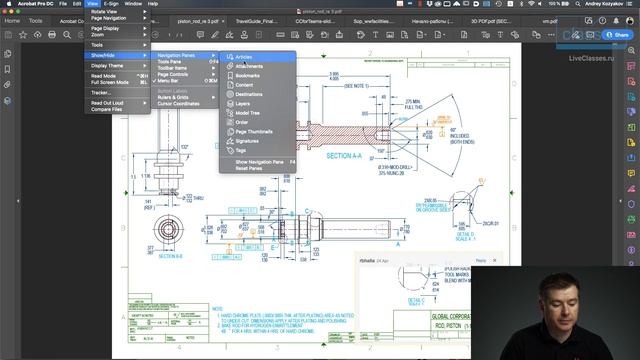The image size is (640, 360).
Task: Open Bookmarks panel icon in left sidebar
Action: click(7, 69)
